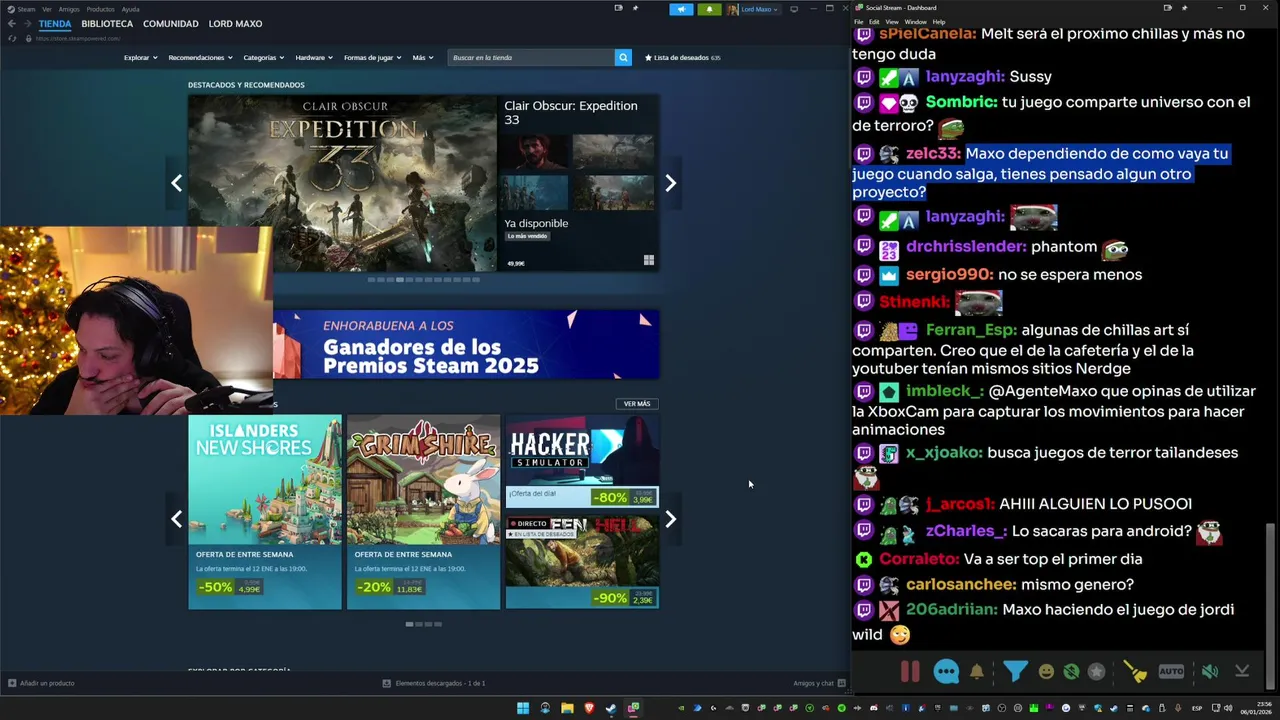The height and width of the screenshot is (720, 1280).
Task: Expand the Categorías dropdown
Action: [x=264, y=58]
